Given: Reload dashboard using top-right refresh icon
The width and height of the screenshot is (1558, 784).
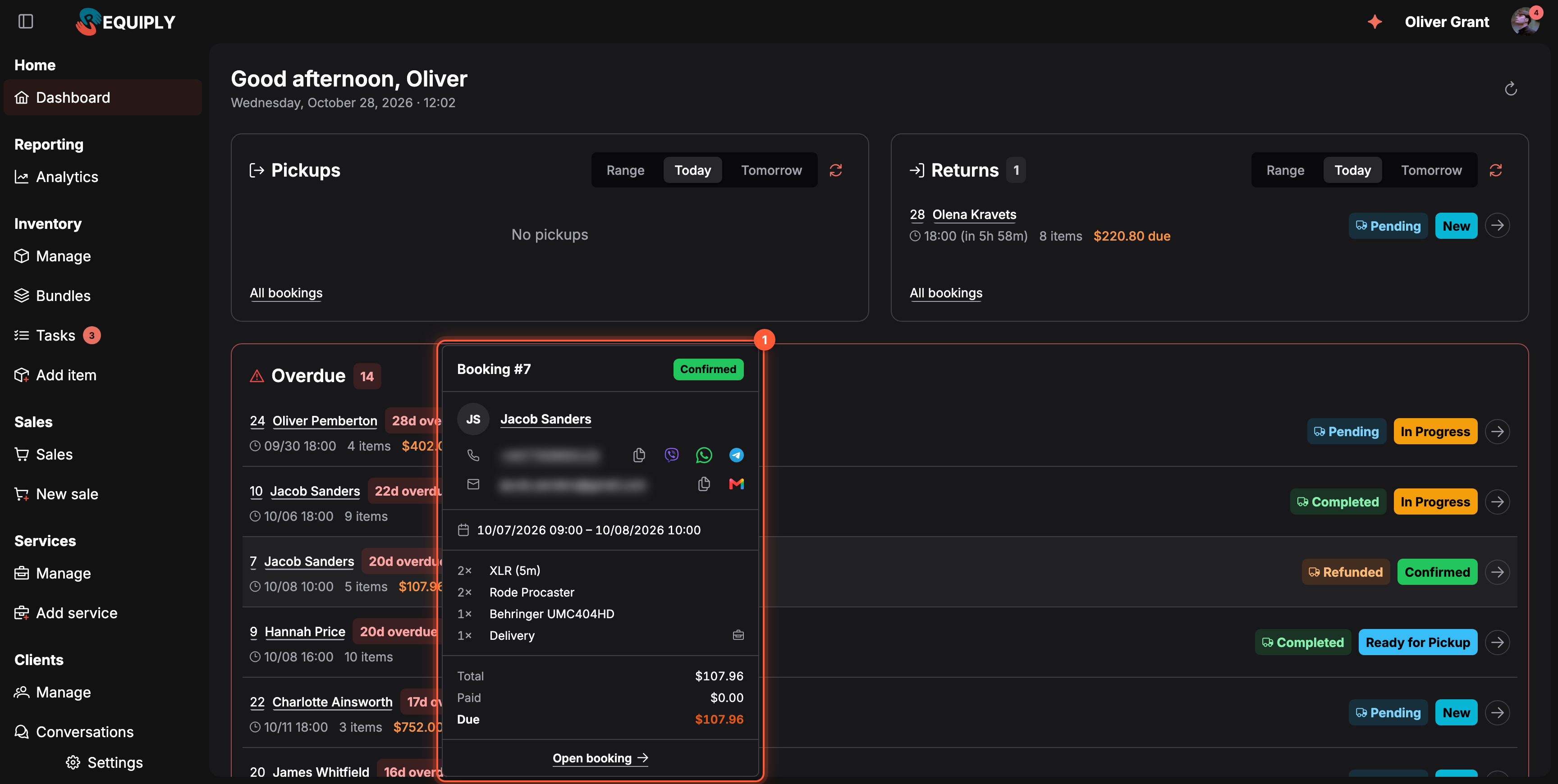Looking at the screenshot, I should 1511,89.
